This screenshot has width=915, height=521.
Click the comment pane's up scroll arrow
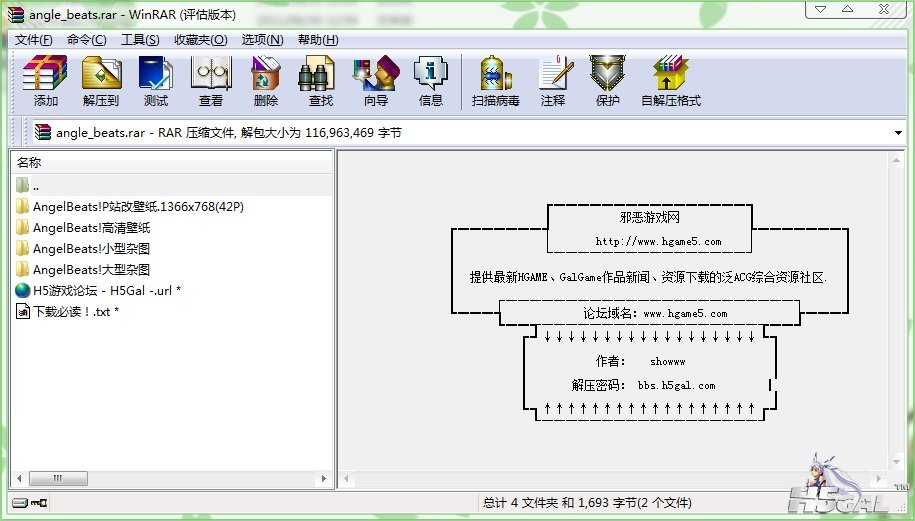point(897,159)
